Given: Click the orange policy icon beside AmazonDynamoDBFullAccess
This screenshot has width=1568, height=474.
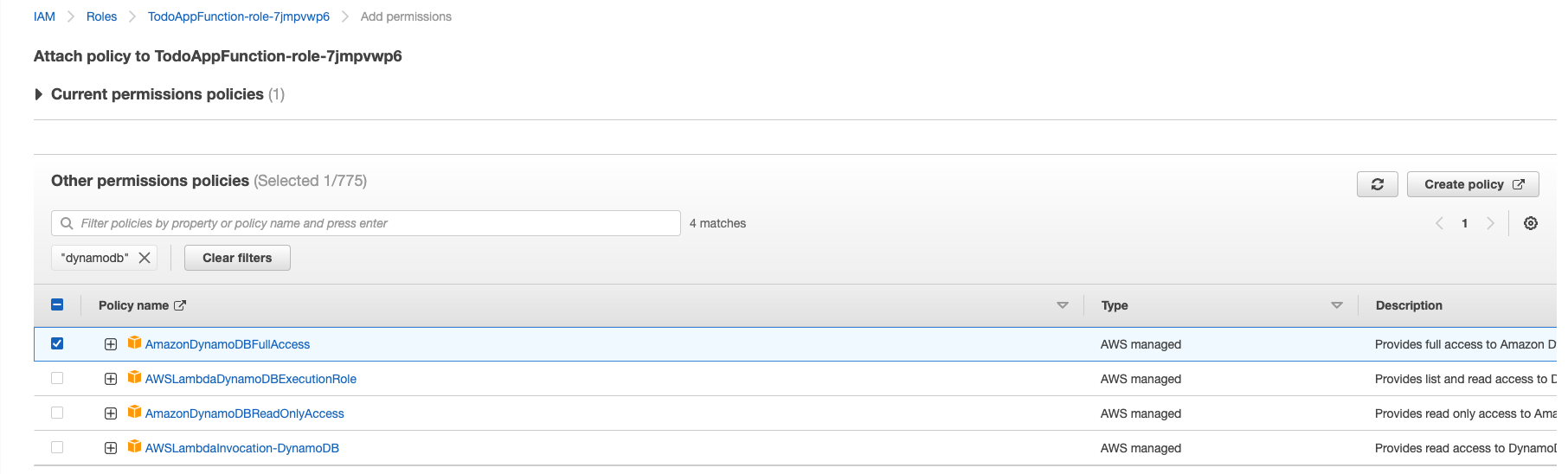Looking at the screenshot, I should tap(134, 343).
